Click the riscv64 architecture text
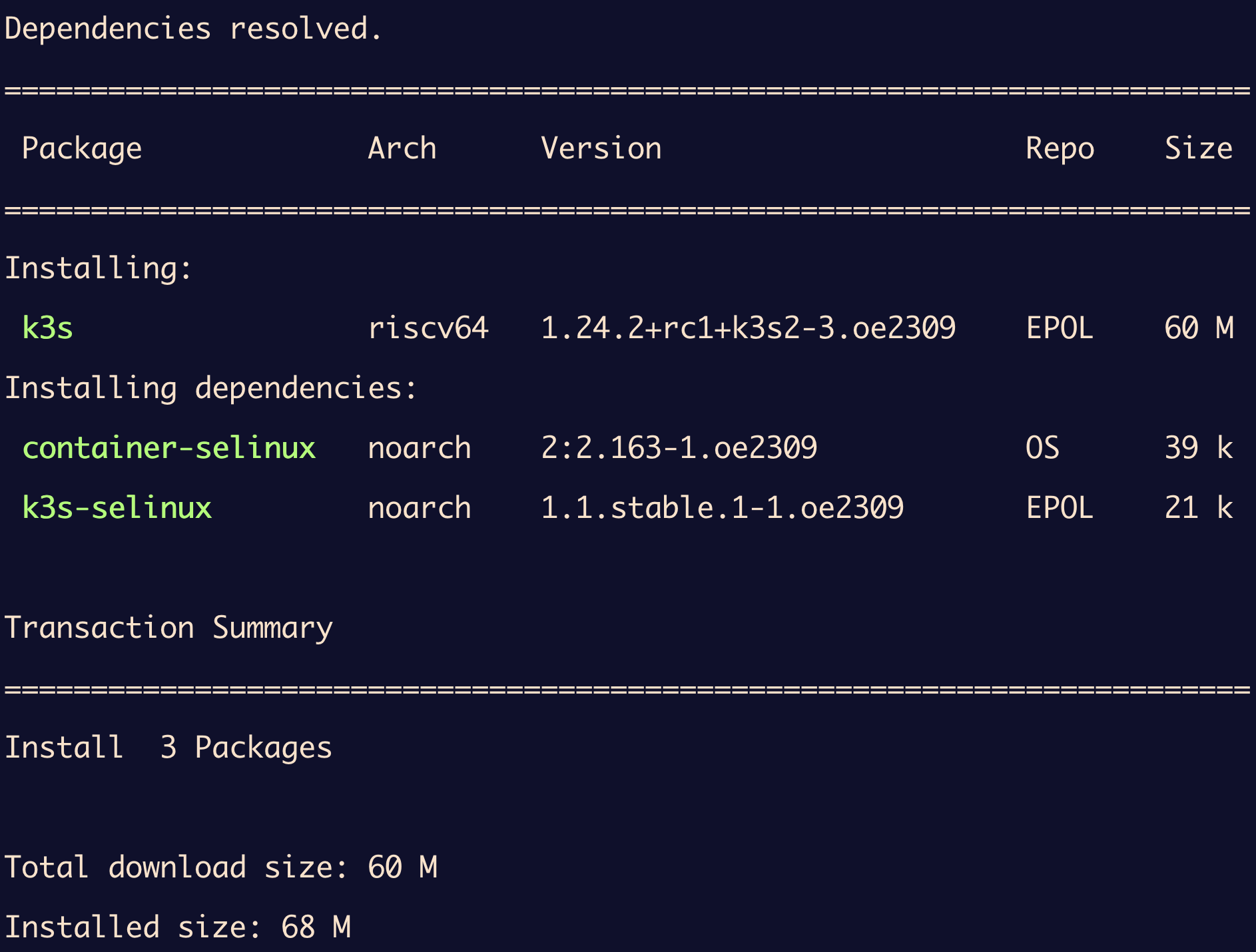 (x=428, y=328)
